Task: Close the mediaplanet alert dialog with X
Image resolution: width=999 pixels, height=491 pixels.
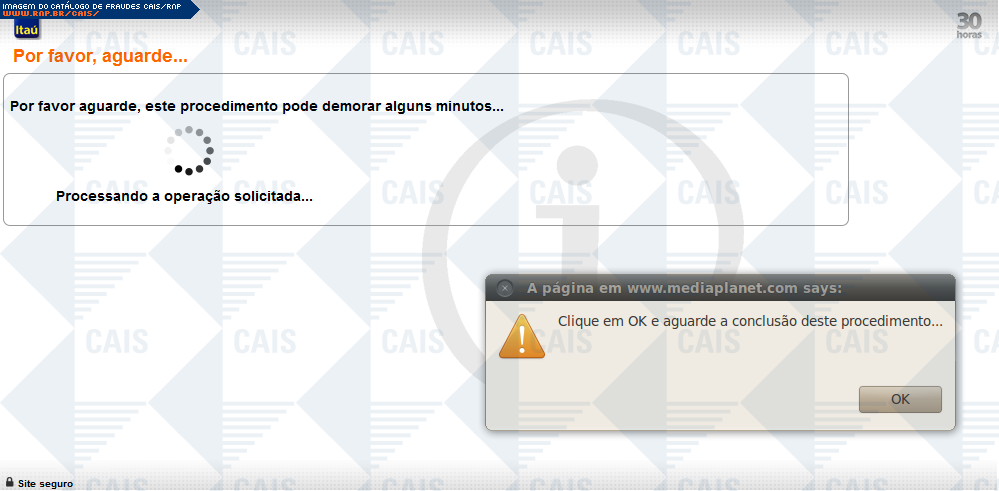Action: tap(505, 288)
